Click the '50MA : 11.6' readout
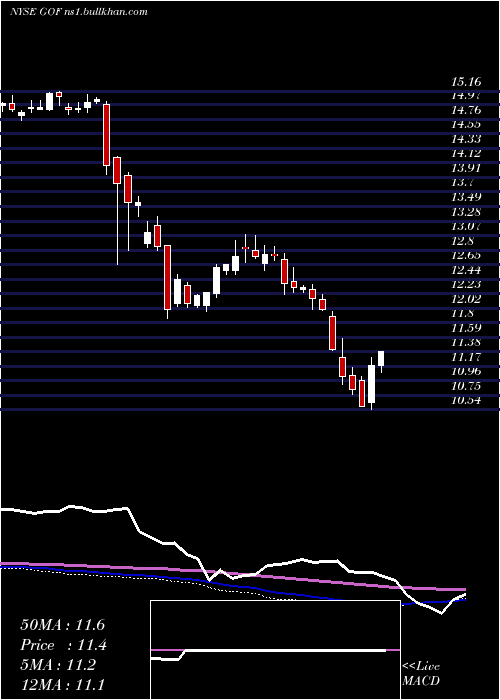Viewport: 500px width, 700px height. [62, 625]
